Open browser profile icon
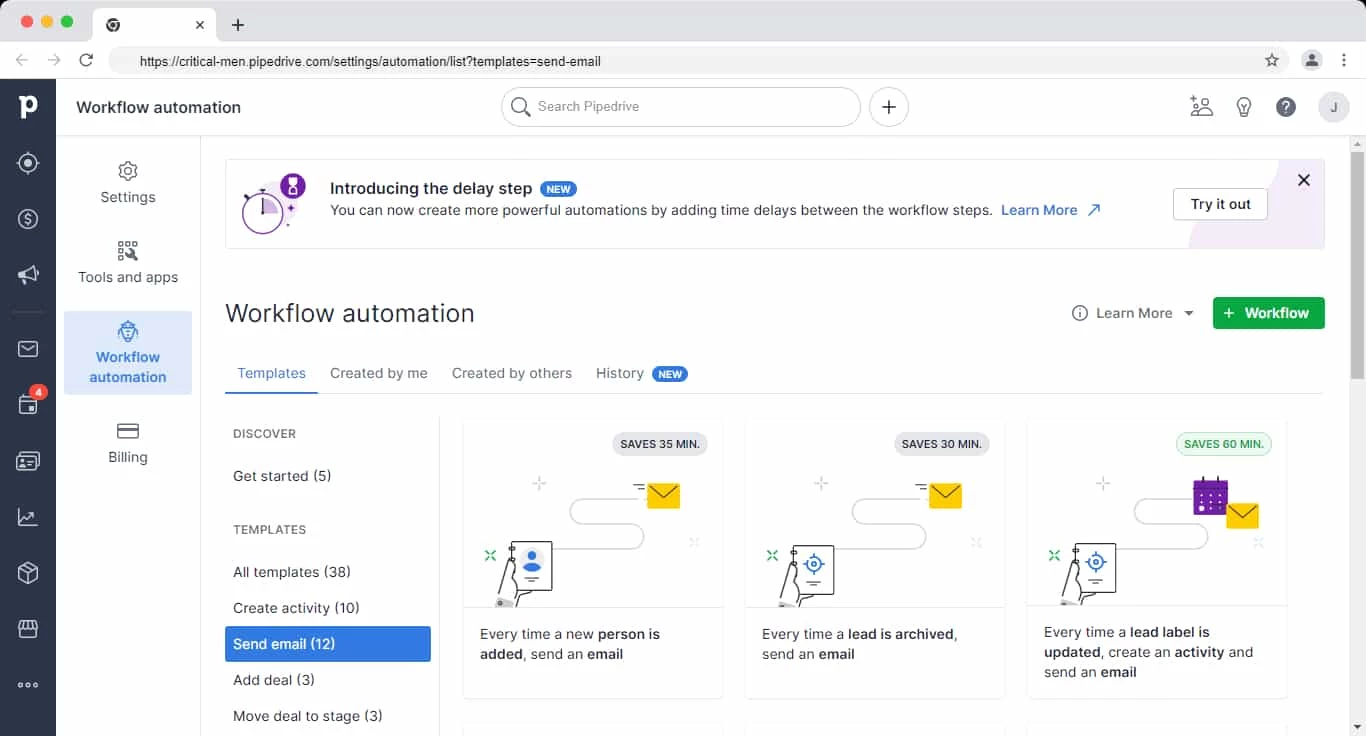 pyautogui.click(x=1312, y=60)
